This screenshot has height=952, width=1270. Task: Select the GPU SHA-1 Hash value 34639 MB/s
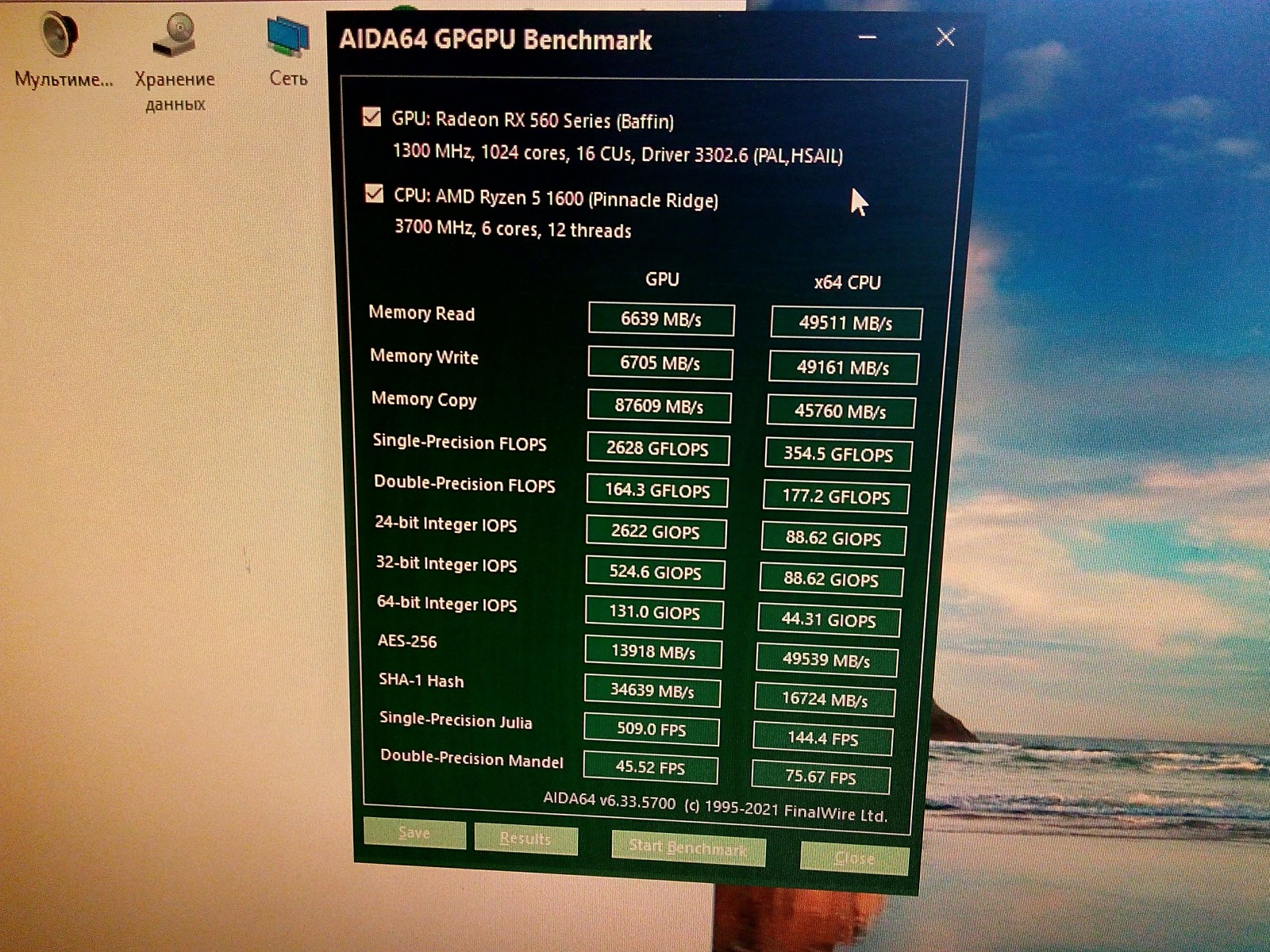tap(652, 690)
